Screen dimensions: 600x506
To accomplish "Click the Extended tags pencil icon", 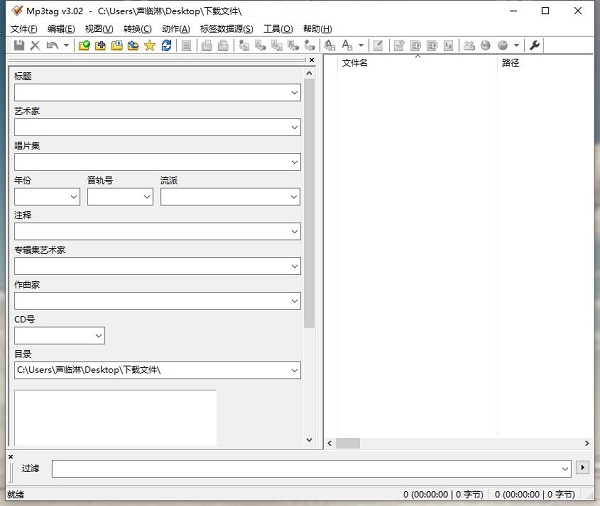I will click(378, 45).
